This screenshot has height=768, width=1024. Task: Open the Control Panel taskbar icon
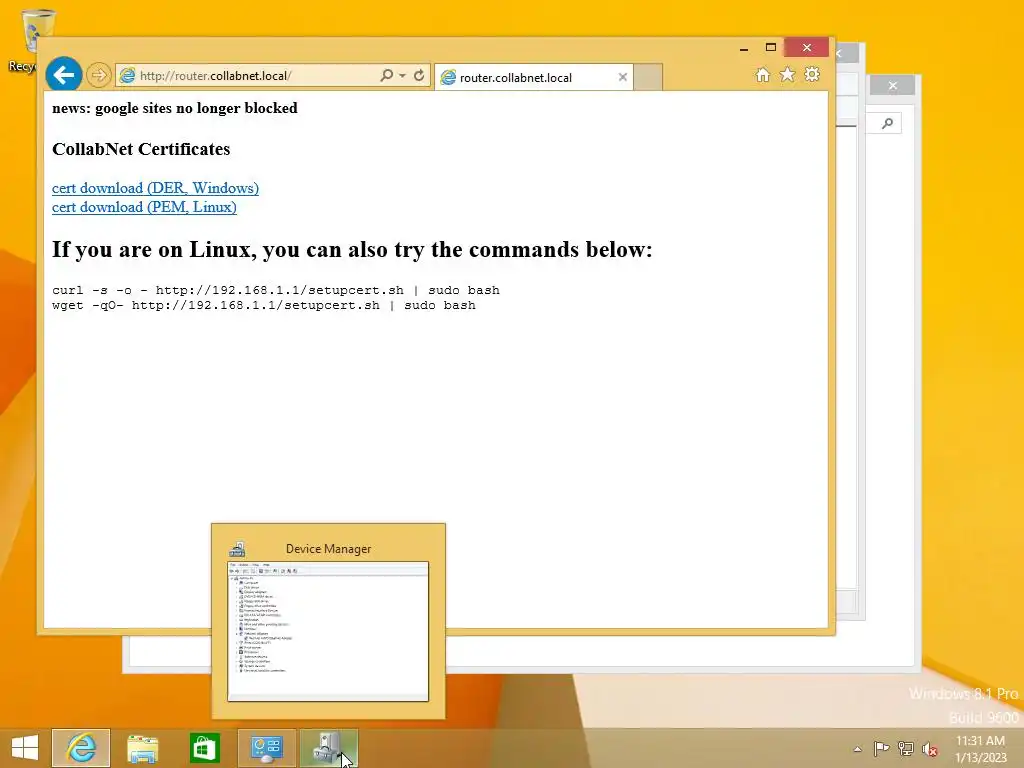point(266,748)
